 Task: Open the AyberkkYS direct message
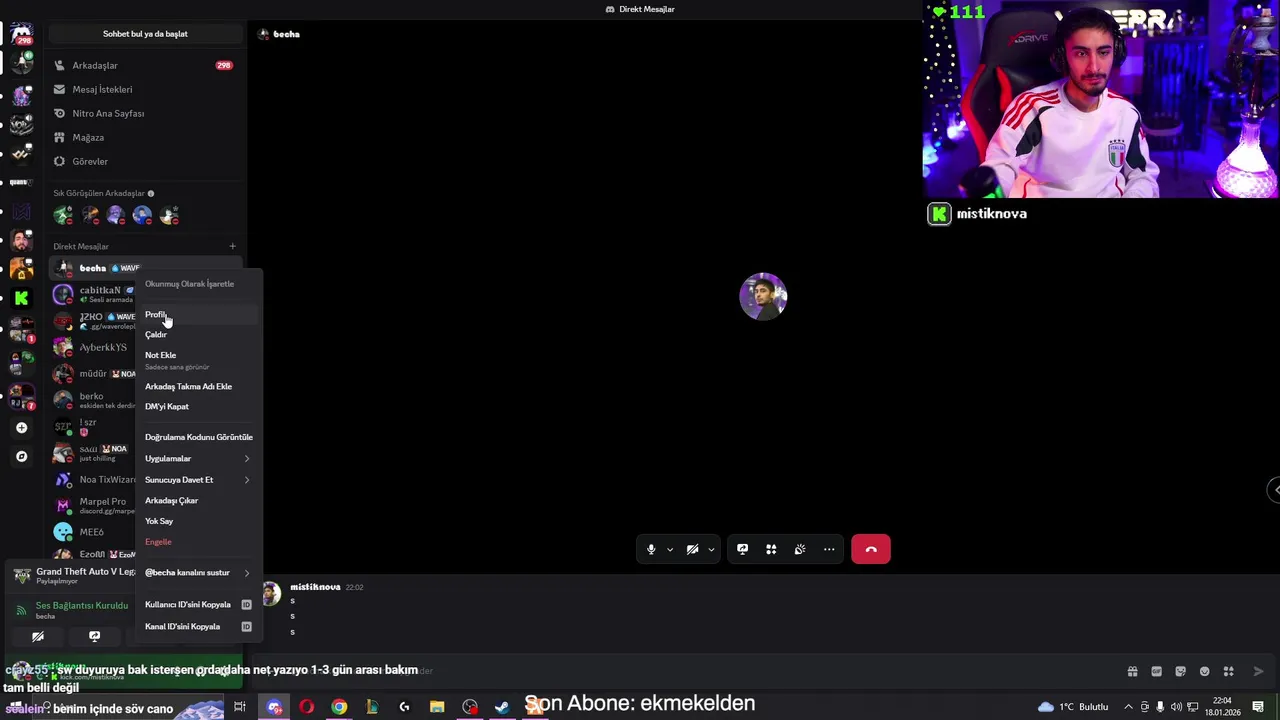click(x=93, y=347)
